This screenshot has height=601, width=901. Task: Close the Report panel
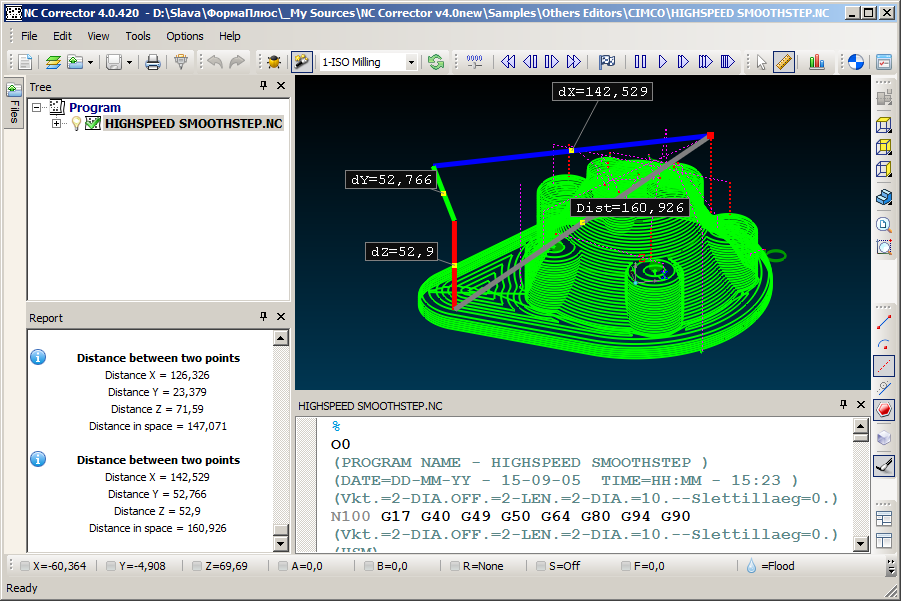point(281,317)
